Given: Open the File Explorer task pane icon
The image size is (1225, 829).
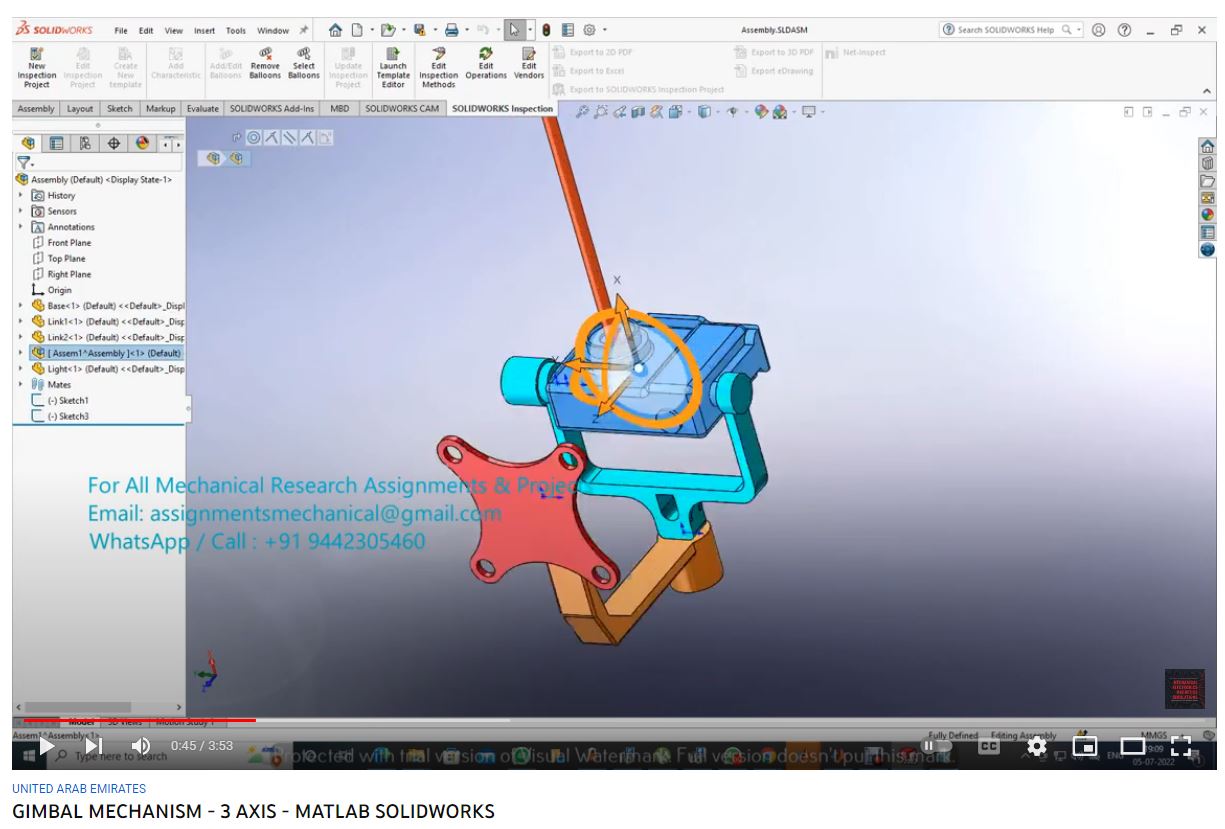Looking at the screenshot, I should (x=1207, y=180).
